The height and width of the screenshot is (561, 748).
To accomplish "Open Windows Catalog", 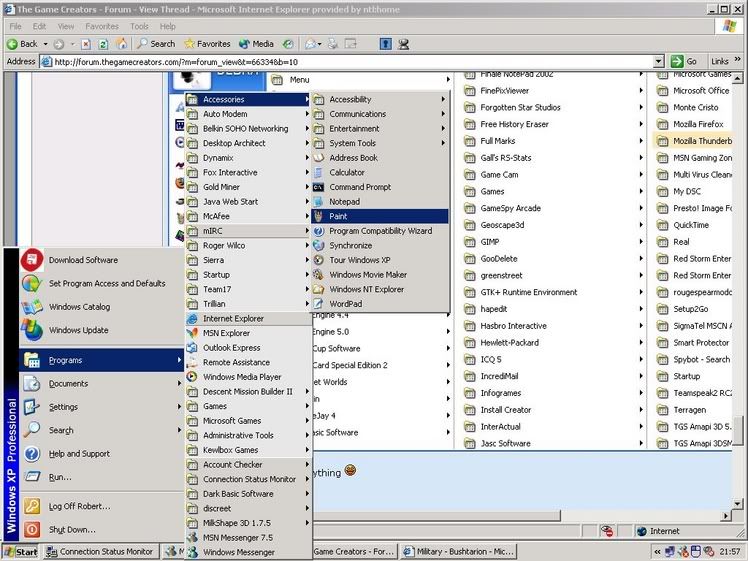I will coord(102,307).
